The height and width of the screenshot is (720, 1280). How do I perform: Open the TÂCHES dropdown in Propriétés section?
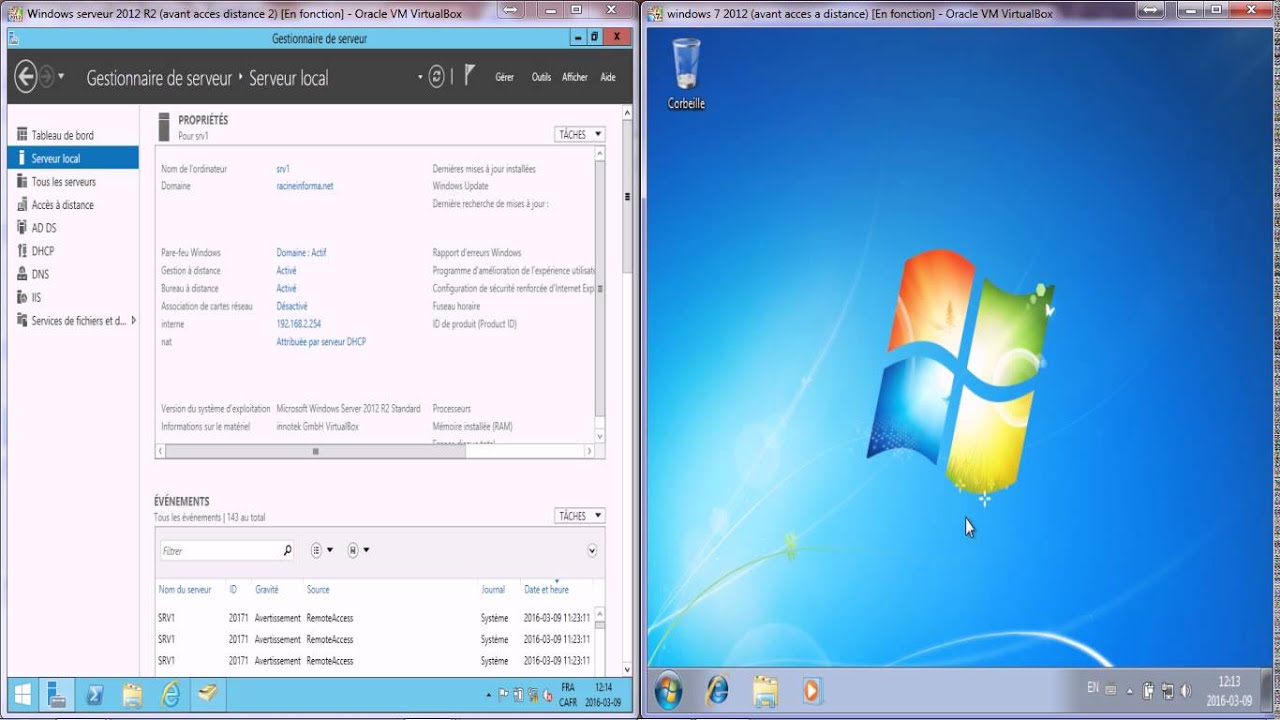click(x=579, y=134)
